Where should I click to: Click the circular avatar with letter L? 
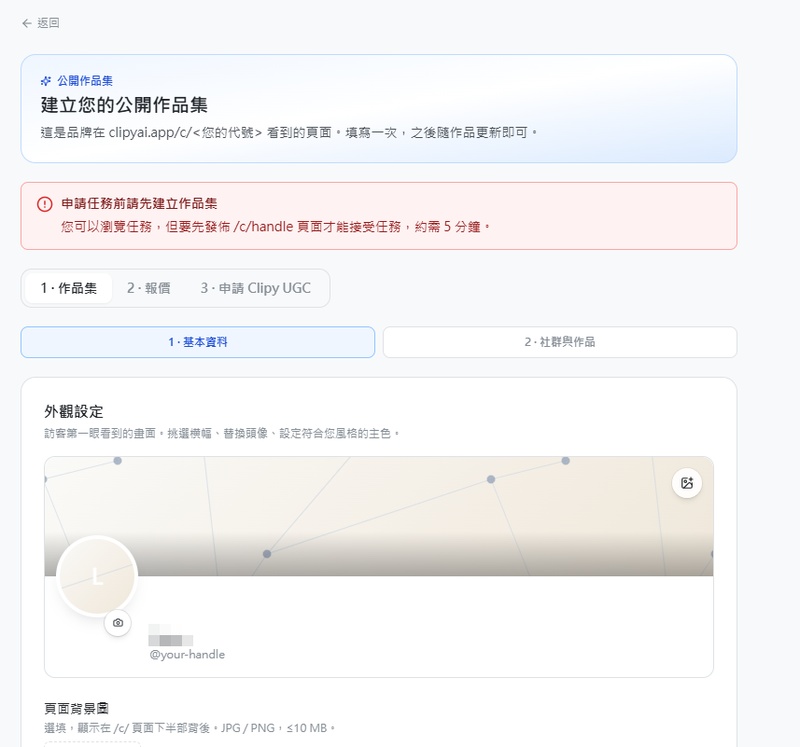tap(97, 577)
